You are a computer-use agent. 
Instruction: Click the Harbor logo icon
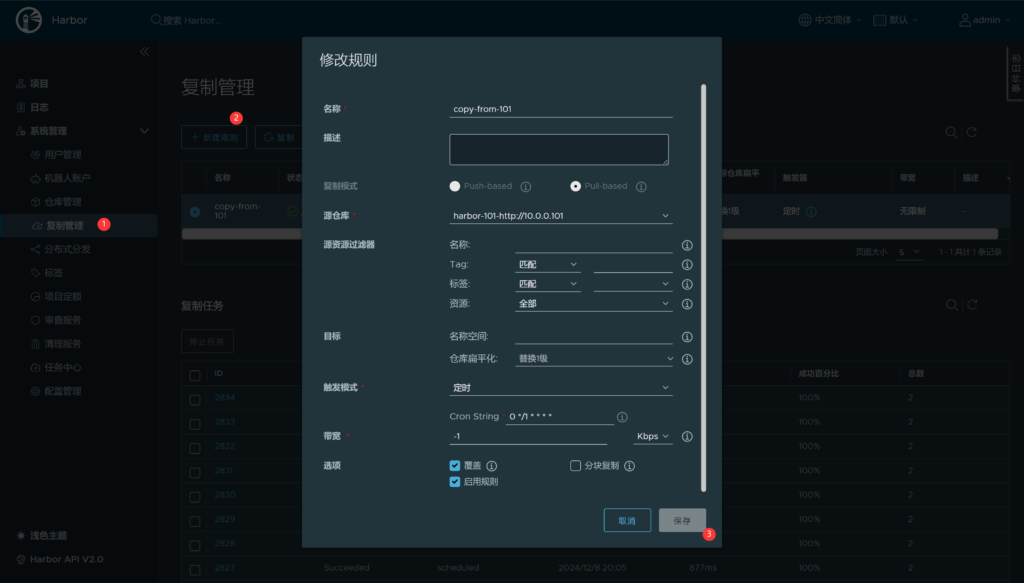pyautogui.click(x=29, y=20)
